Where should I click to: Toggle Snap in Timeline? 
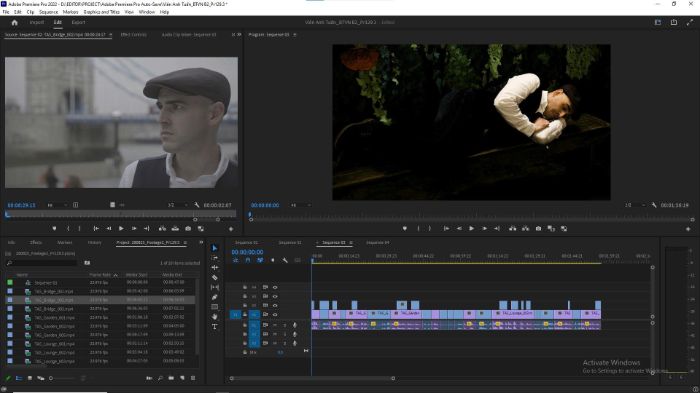[248, 260]
